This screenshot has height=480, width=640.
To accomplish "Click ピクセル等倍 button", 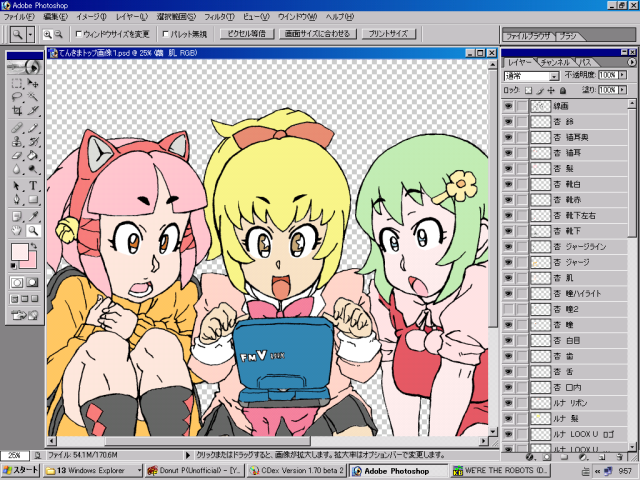I will 247,34.
